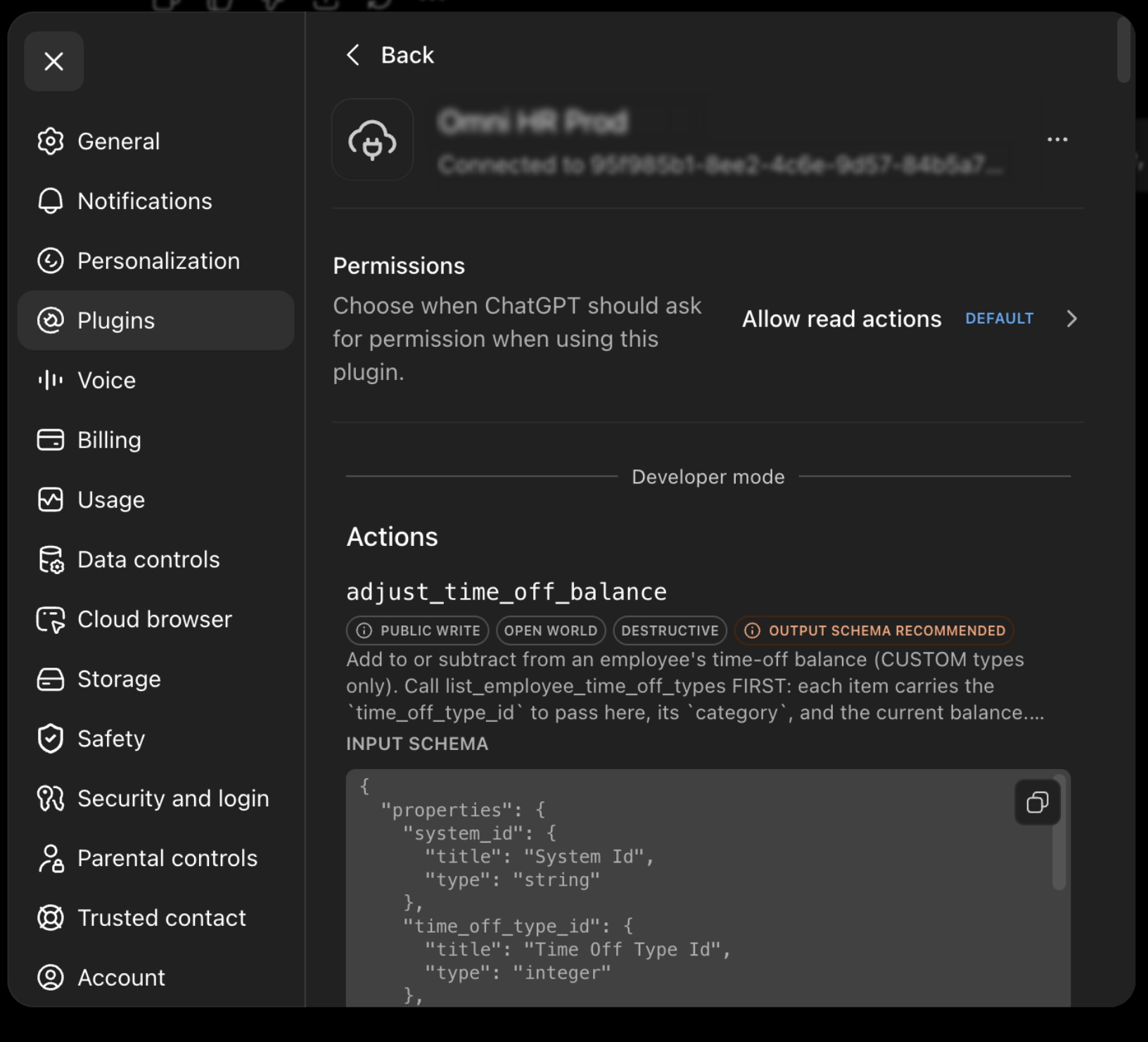1148x1042 pixels.
Task: Click the Notifications bell icon
Action: coord(51,201)
